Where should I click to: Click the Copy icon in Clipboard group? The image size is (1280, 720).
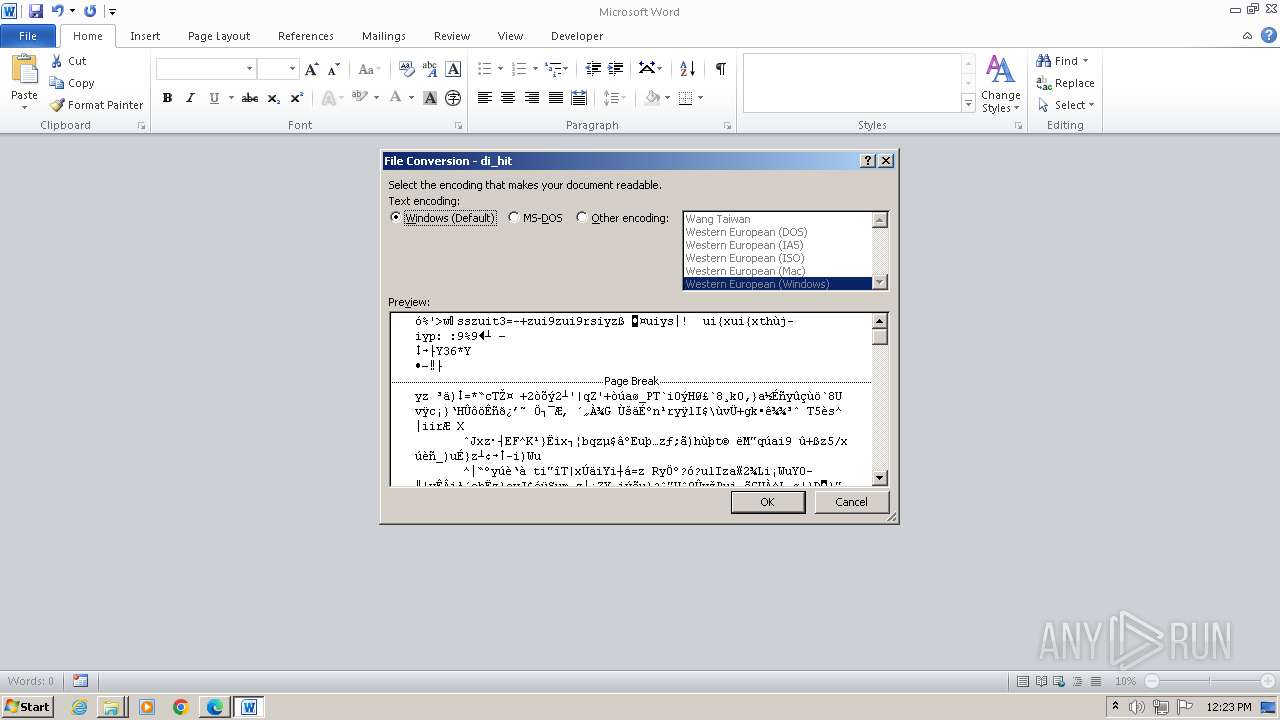(x=57, y=83)
